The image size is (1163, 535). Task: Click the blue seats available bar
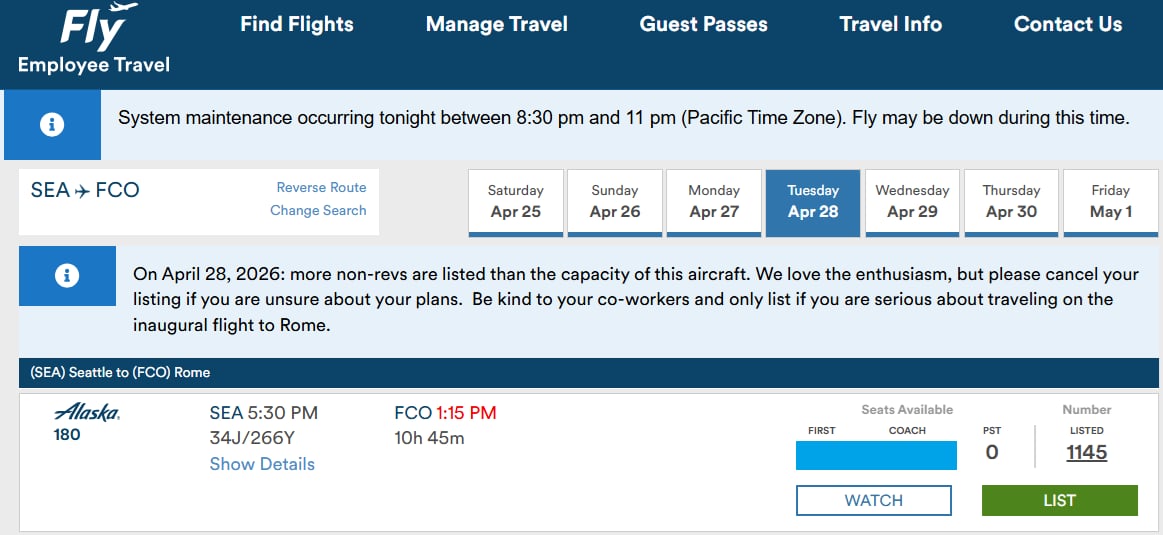[x=876, y=455]
